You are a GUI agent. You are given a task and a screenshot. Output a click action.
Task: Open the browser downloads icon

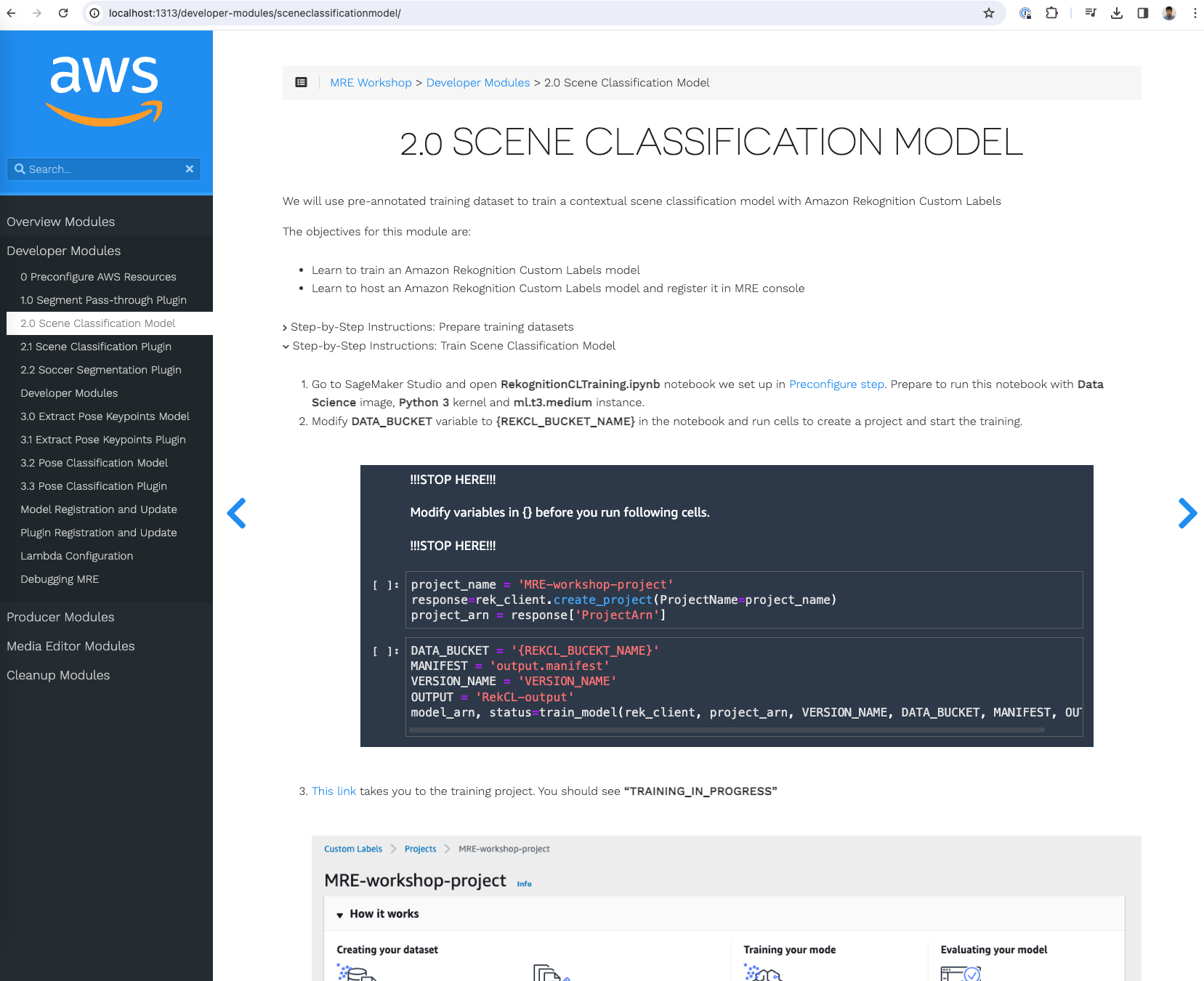[1117, 13]
